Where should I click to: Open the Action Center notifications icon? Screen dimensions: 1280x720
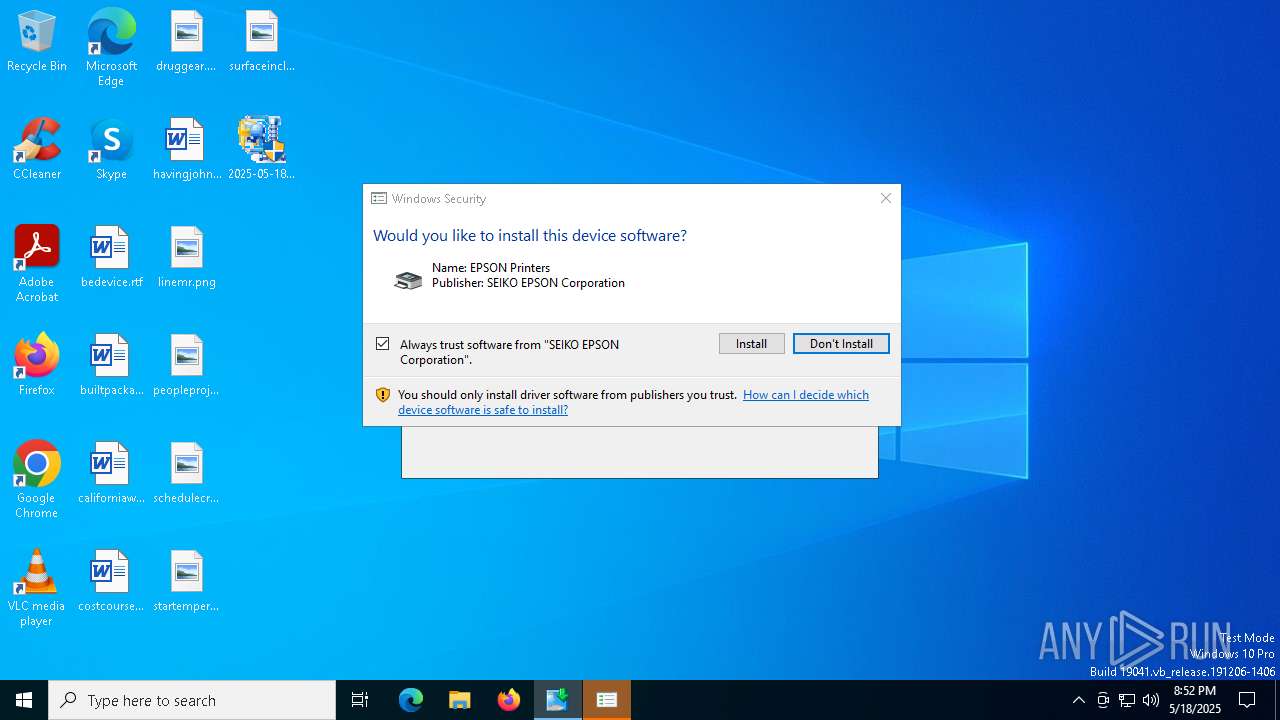coord(1248,700)
